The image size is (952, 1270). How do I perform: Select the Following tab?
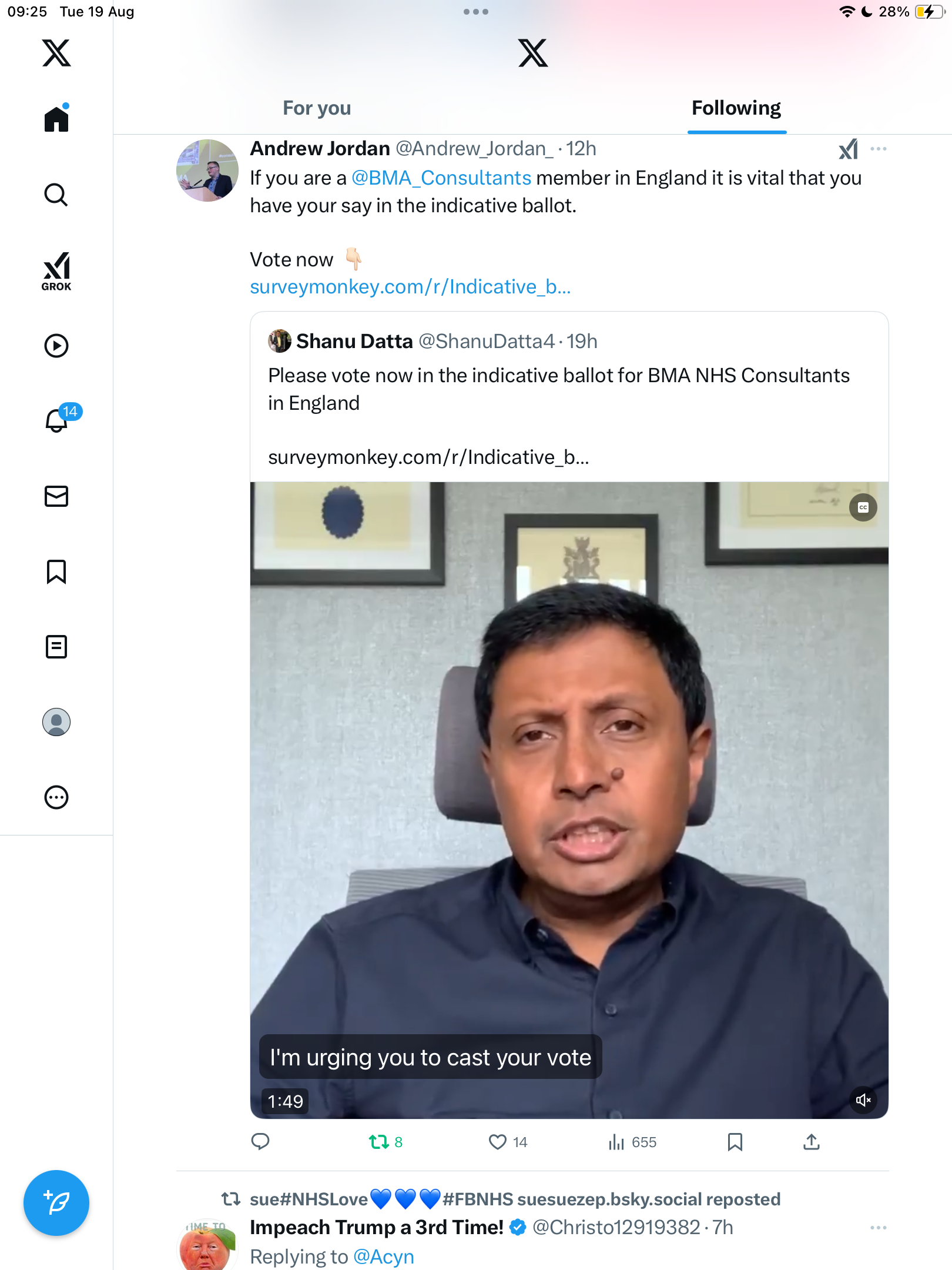736,108
